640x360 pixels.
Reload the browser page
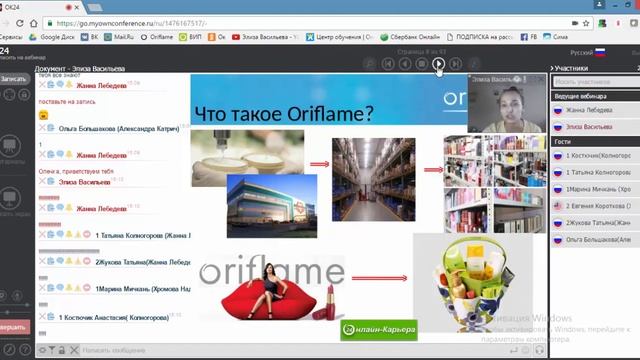pos(20,23)
